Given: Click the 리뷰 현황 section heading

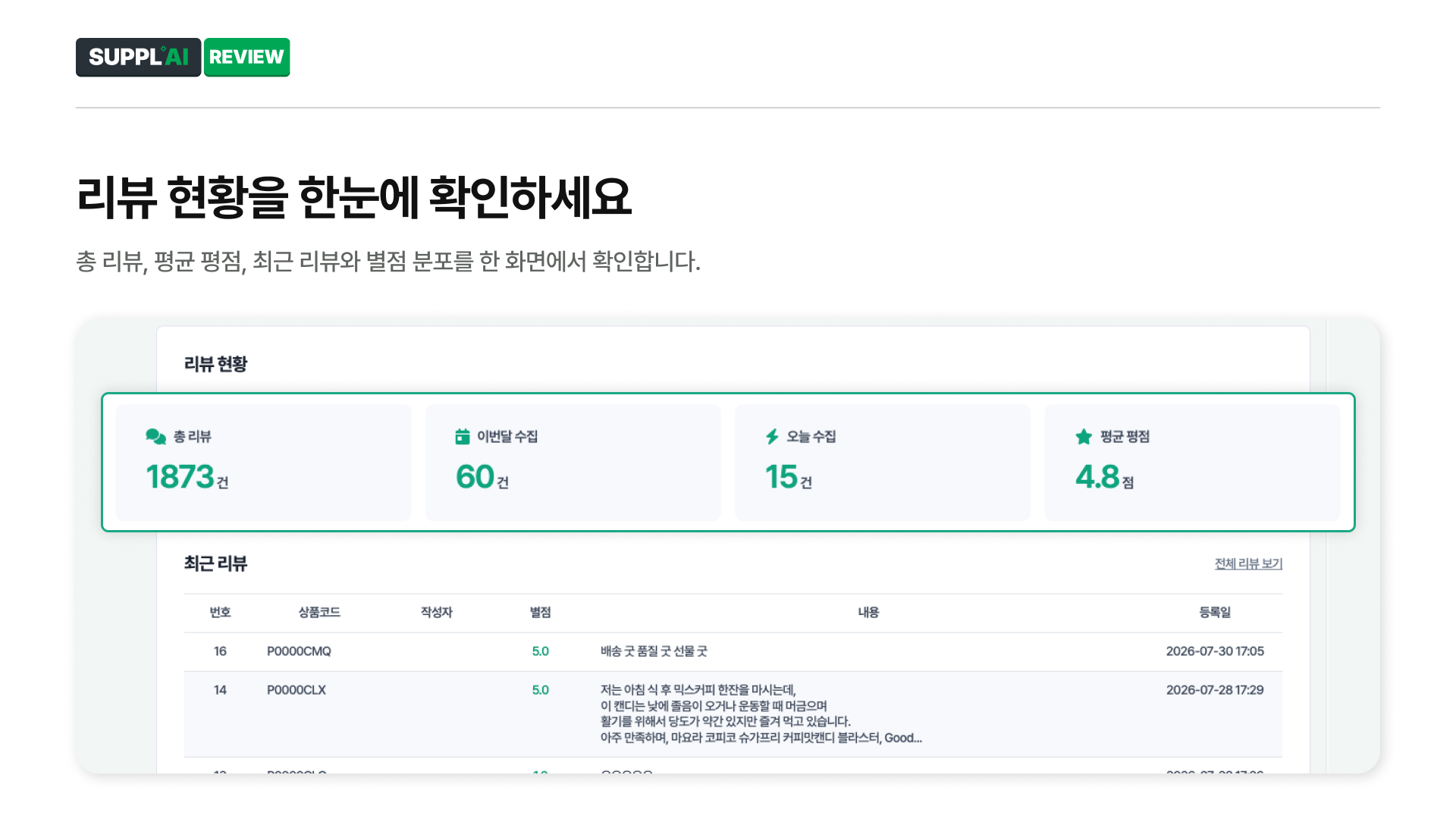Looking at the screenshot, I should [215, 364].
